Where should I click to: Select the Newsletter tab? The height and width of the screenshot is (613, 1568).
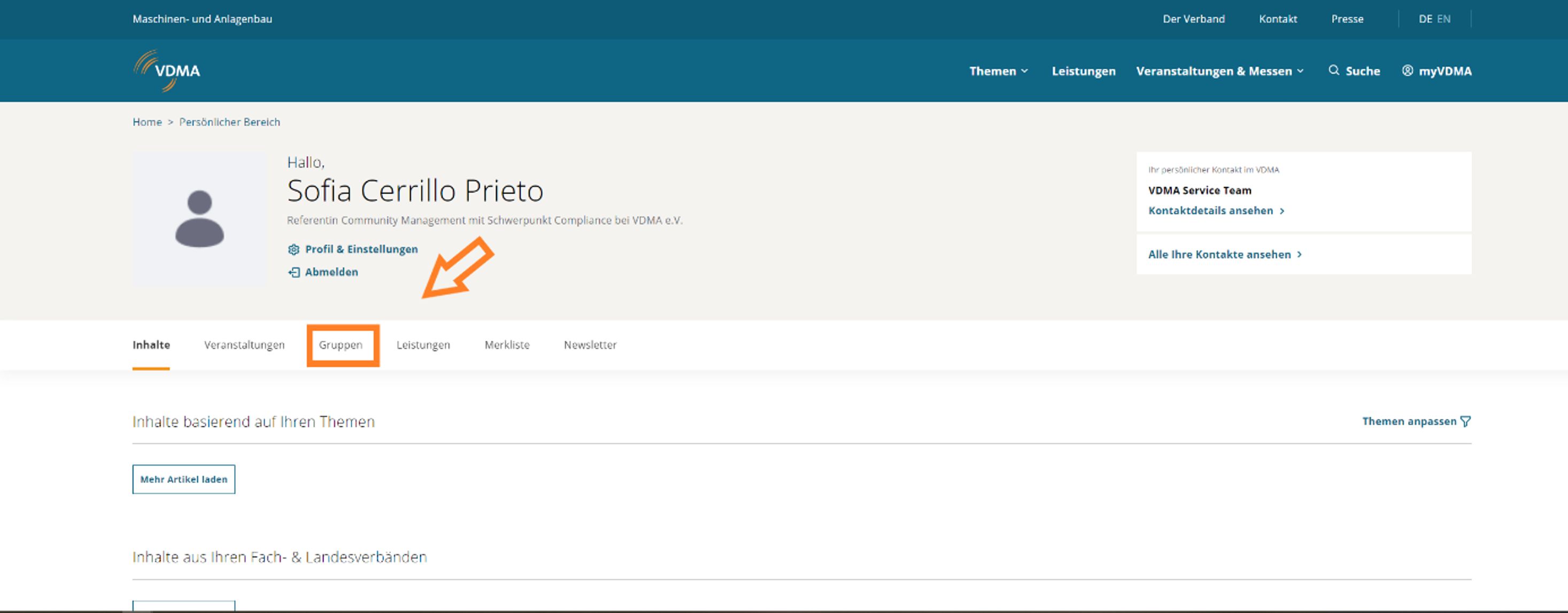click(590, 345)
